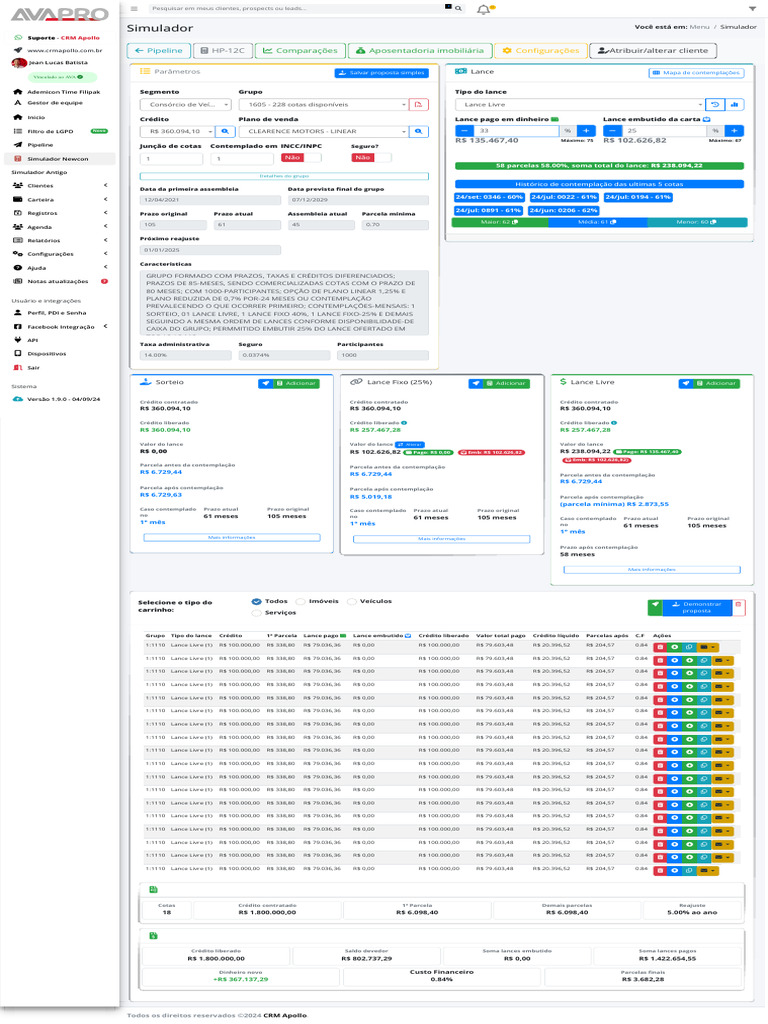
Task: Open Relatórios in the sidebar
Action: pyautogui.click(x=59, y=240)
